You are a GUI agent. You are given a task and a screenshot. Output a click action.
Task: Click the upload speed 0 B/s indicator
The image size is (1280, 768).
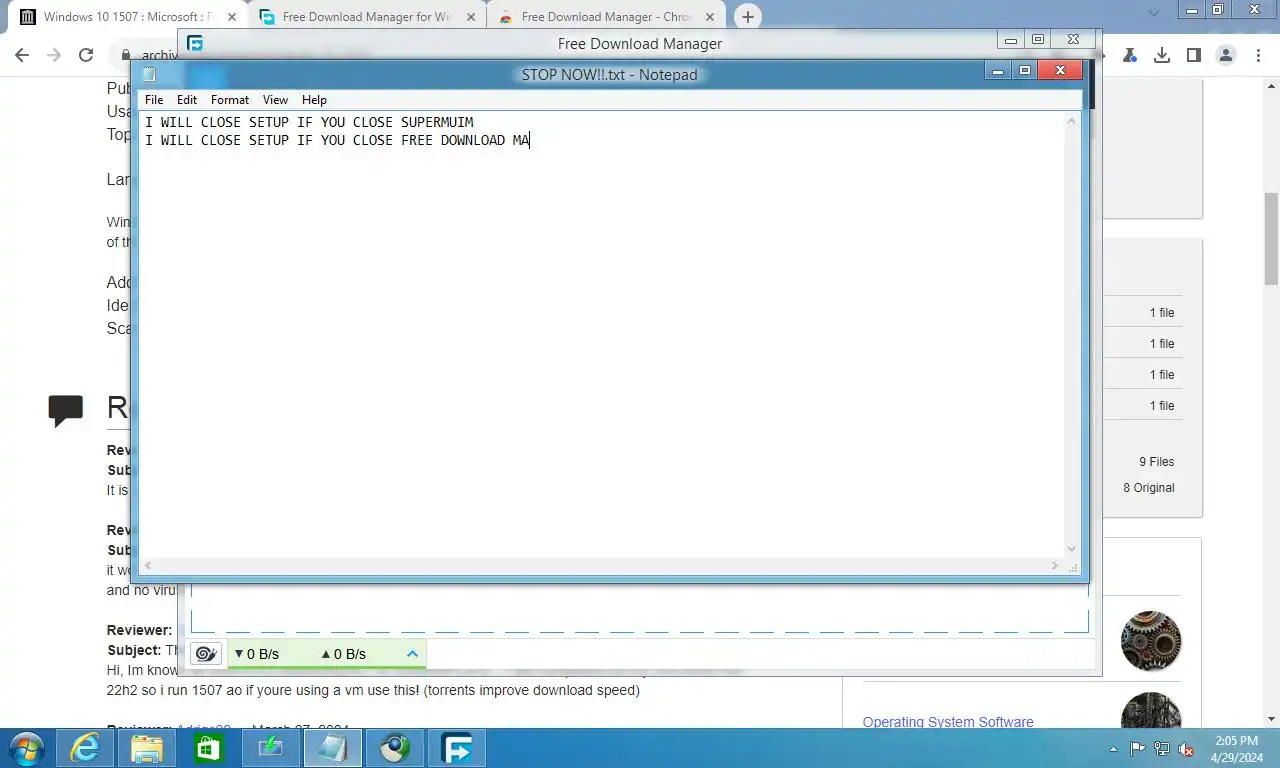coord(343,654)
